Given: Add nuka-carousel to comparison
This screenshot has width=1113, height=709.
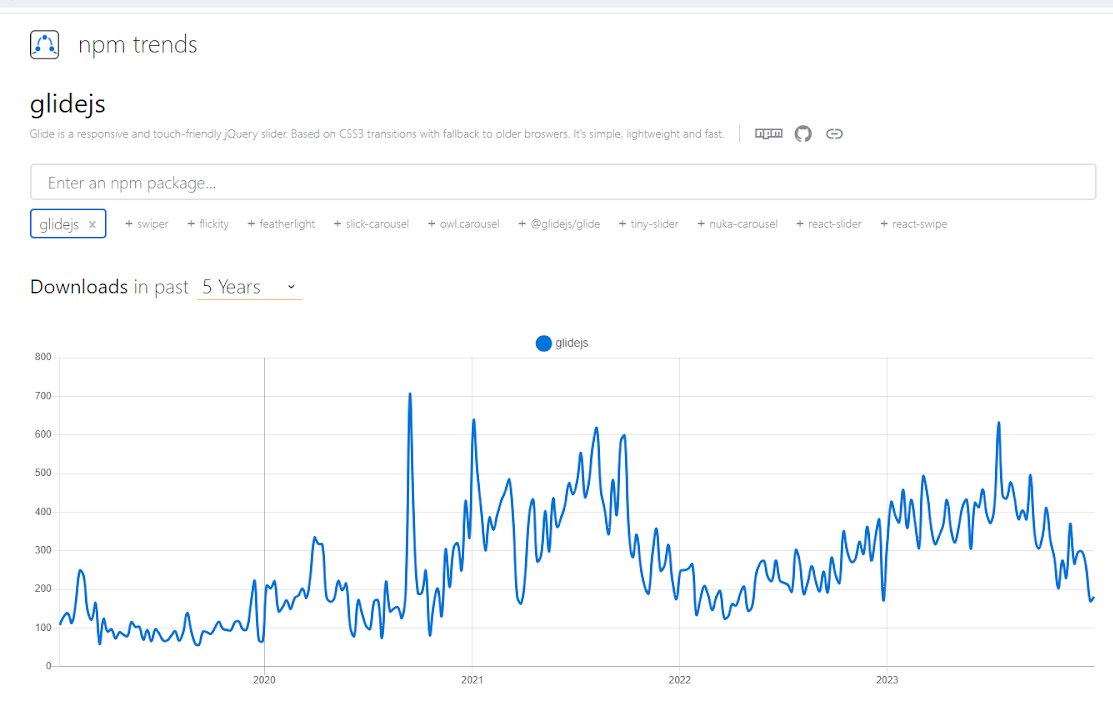Looking at the screenshot, I should (737, 224).
